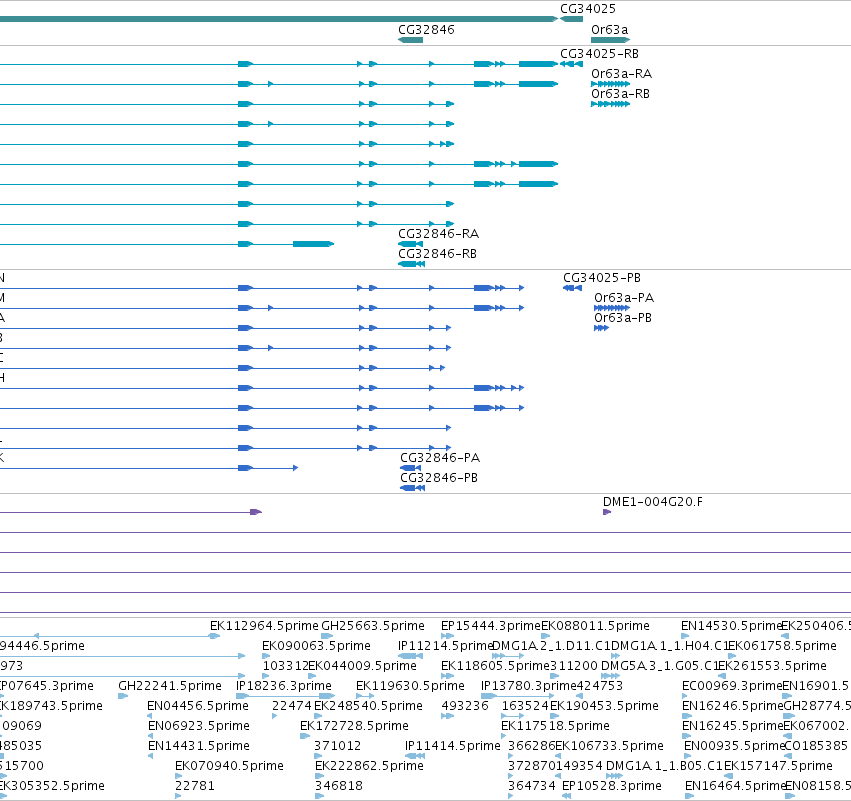Click the CG32846-RA transcript label
Screen dimensions: 851x801
tap(439, 234)
